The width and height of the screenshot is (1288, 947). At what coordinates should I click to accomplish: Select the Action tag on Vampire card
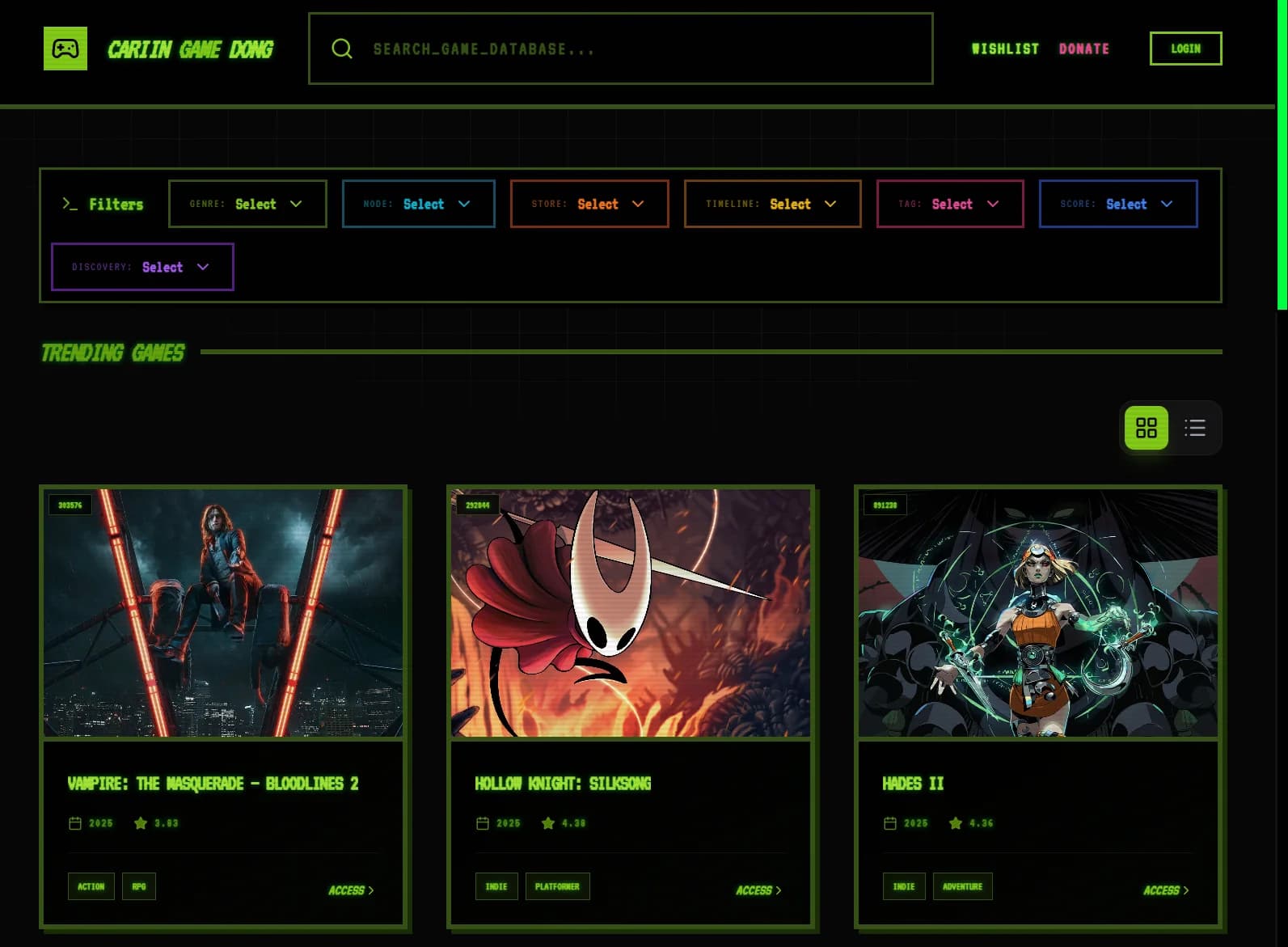91,886
